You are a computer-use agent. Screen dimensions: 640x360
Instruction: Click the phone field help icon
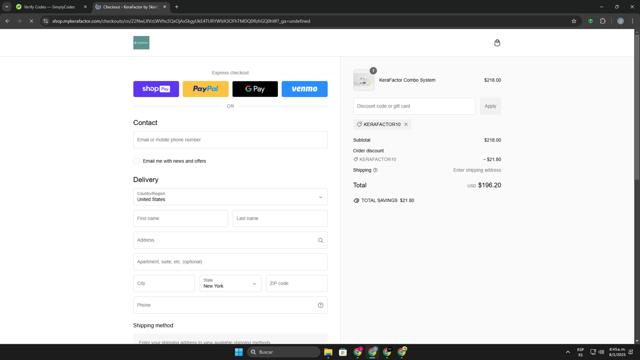[x=320, y=305]
